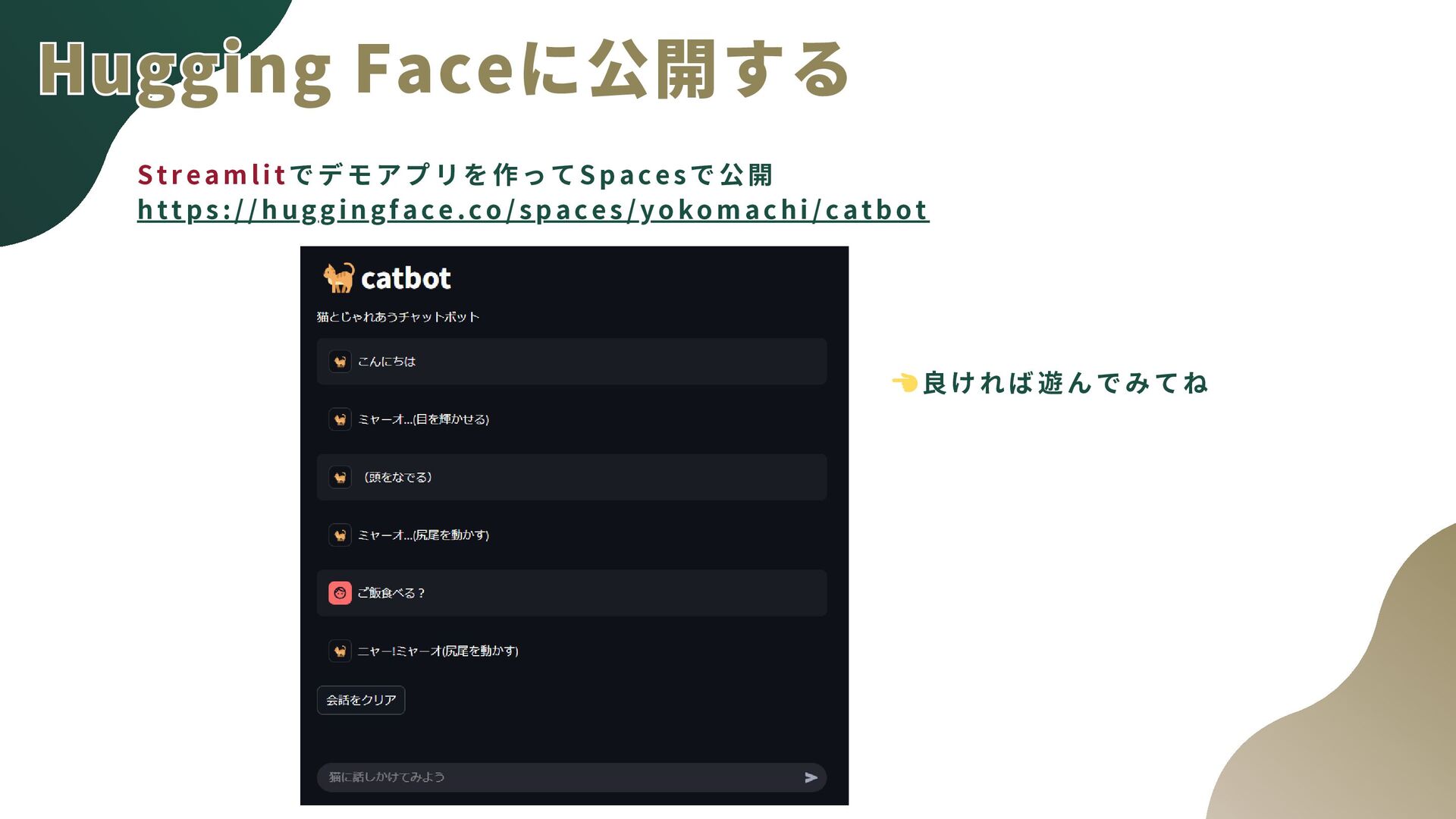The height and width of the screenshot is (819, 1456).
Task: Click the pointing hand emoji near 良ければ遊んでみてね
Action: pos(905,383)
